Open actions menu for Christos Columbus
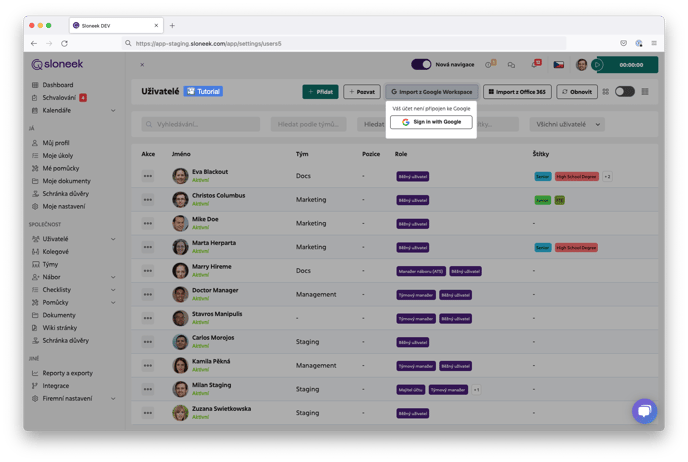 click(x=148, y=200)
